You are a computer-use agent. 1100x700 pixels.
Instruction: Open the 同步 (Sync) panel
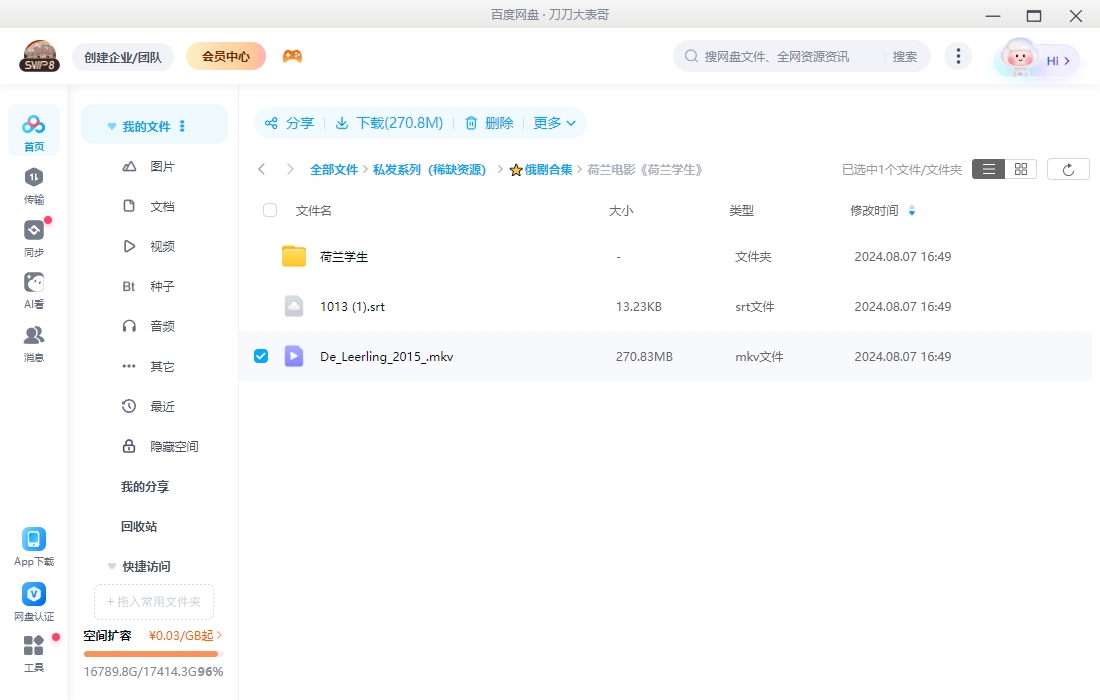[33, 237]
